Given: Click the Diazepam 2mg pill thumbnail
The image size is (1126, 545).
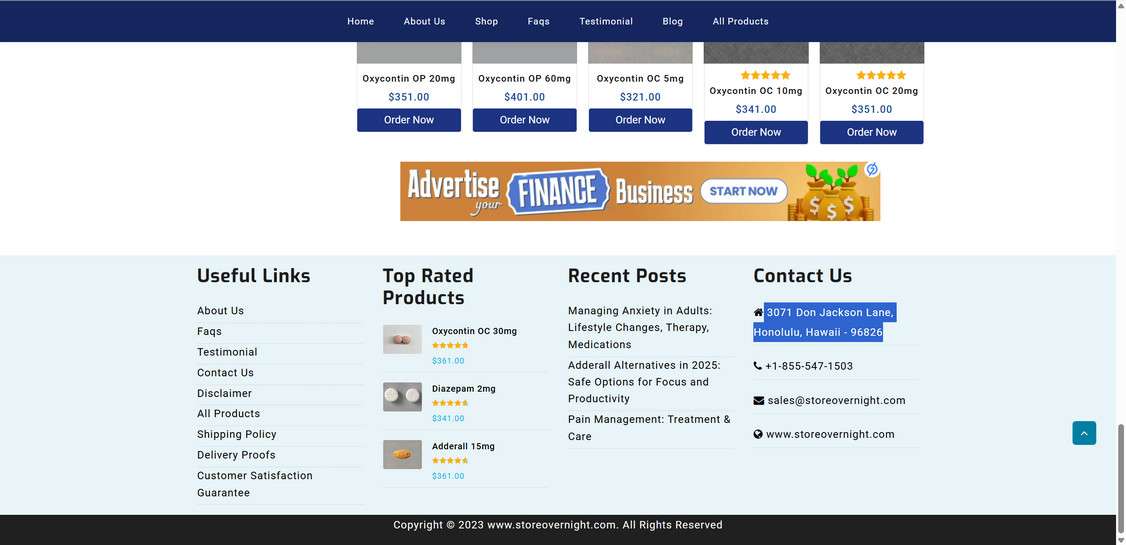Looking at the screenshot, I should coord(402,396).
